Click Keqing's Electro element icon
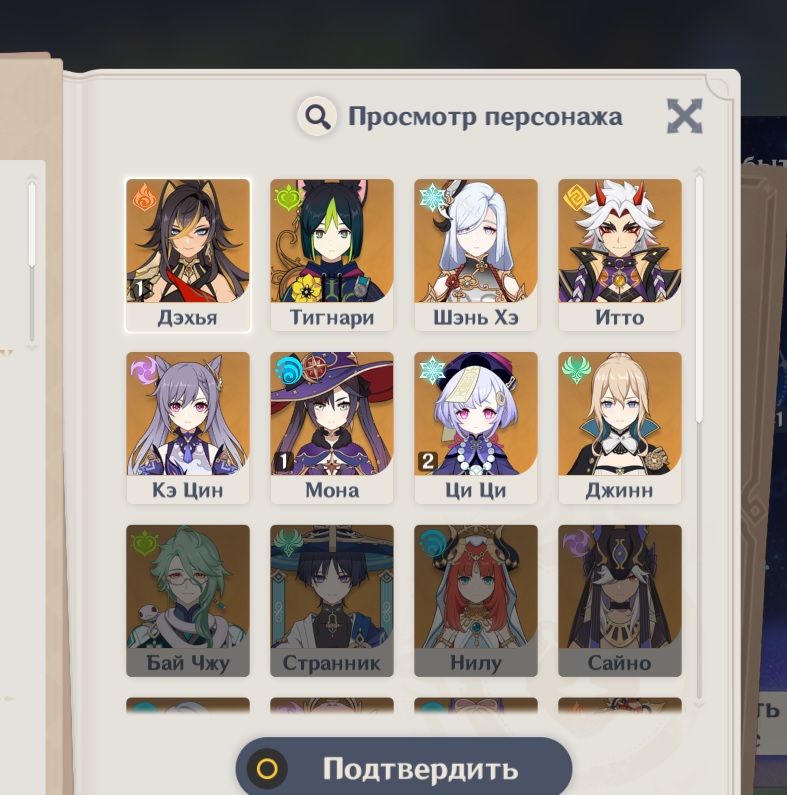This screenshot has width=787, height=795. click(144, 371)
